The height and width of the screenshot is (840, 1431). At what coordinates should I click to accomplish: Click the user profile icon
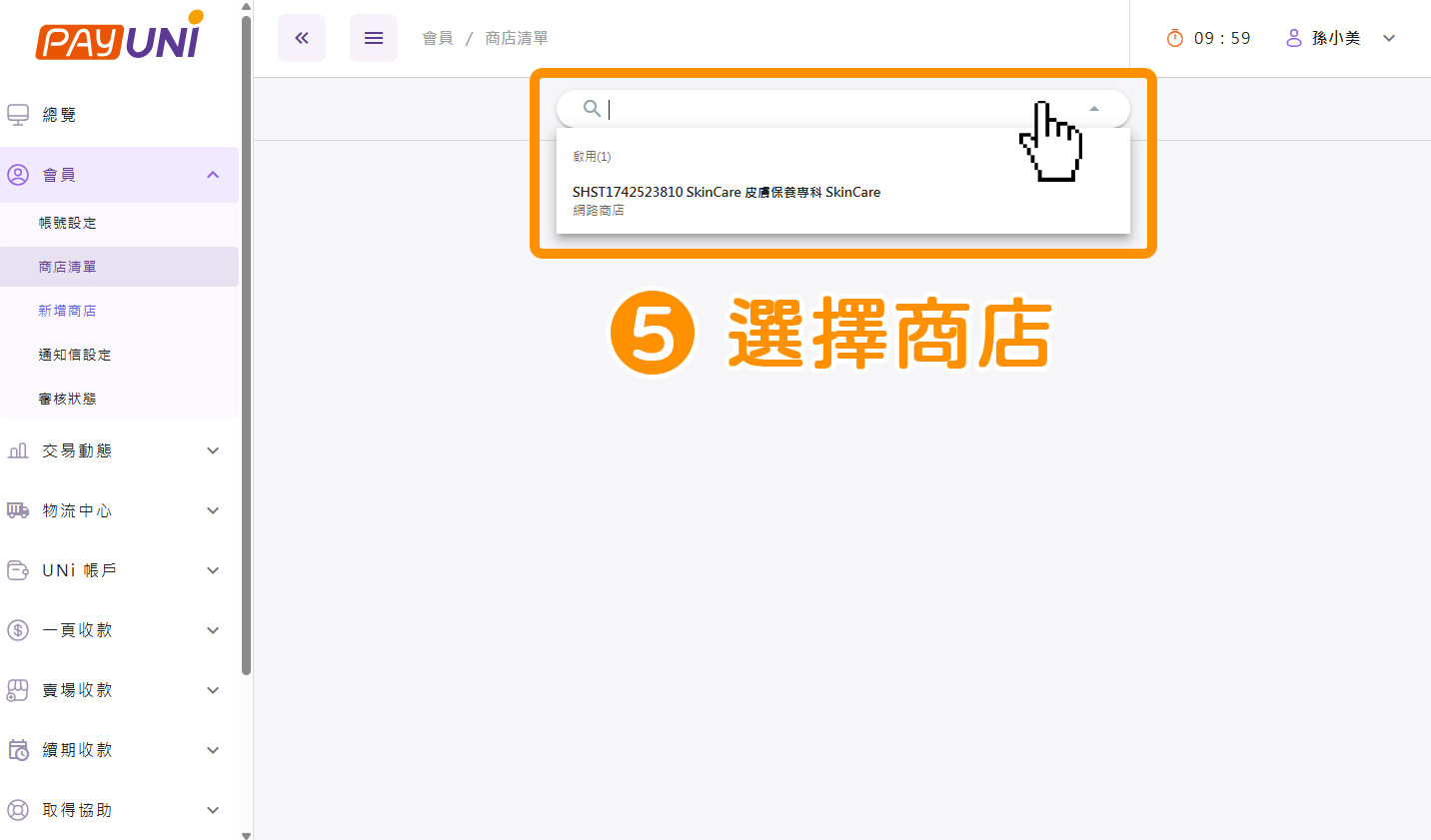(1294, 38)
